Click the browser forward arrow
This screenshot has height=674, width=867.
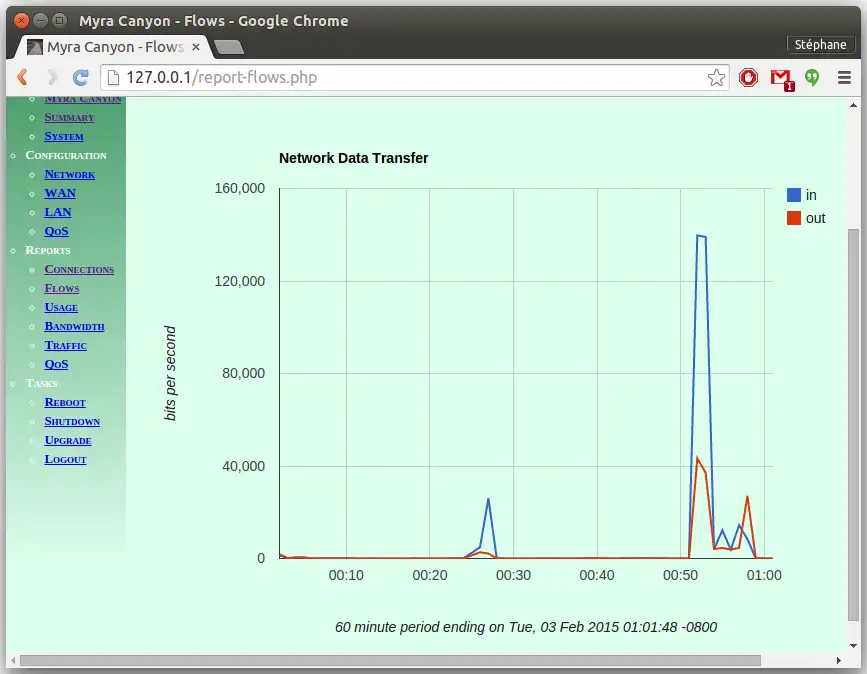[52, 77]
